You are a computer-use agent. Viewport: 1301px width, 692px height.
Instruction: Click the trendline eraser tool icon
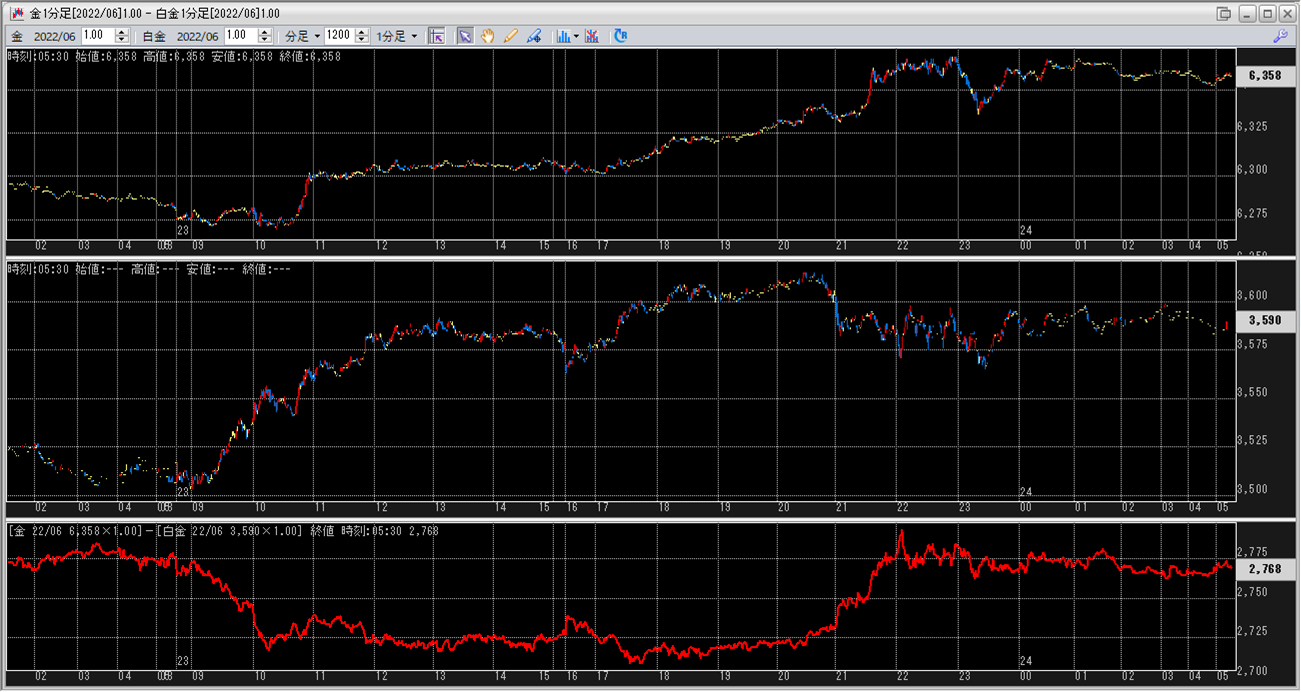coord(534,36)
